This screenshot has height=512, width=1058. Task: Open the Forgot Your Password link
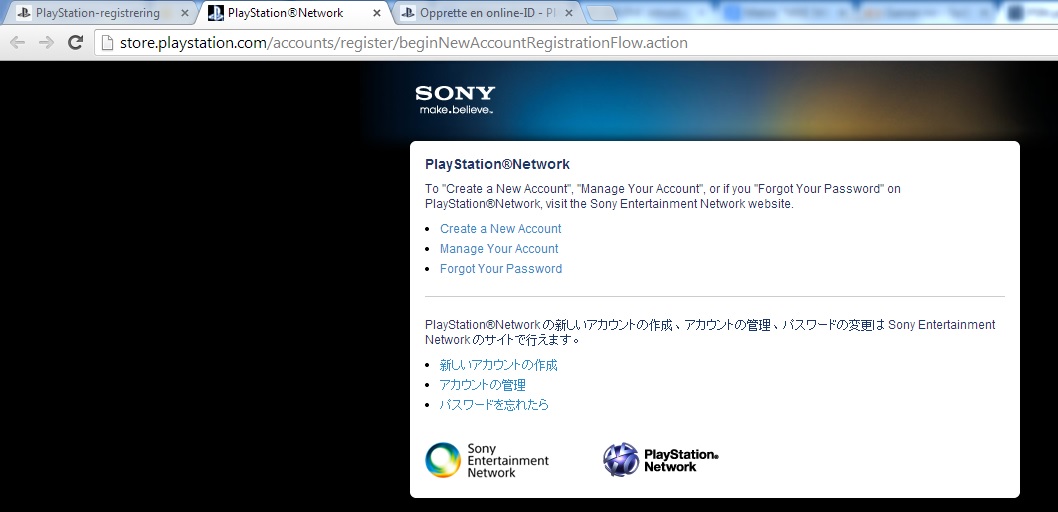[x=501, y=268]
